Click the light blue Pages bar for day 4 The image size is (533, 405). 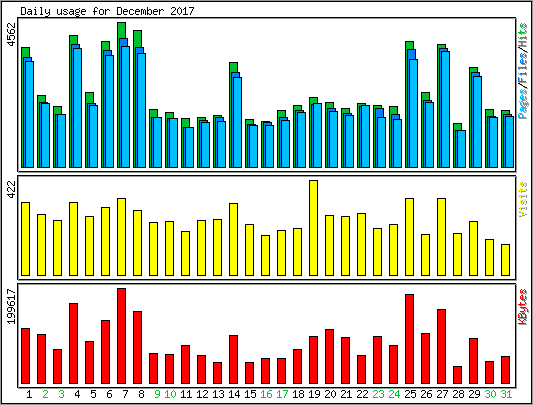(x=78, y=108)
